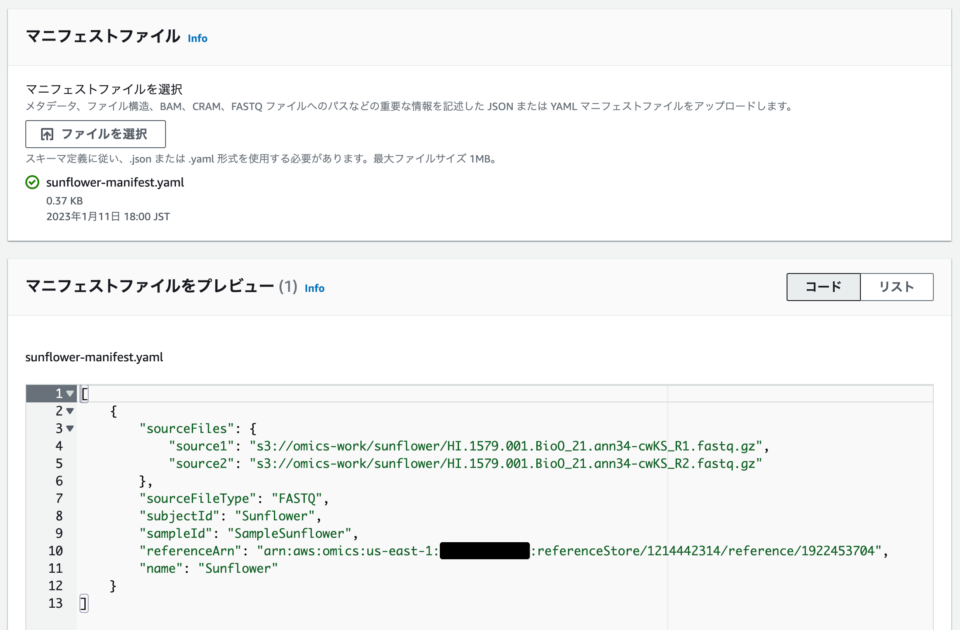Screen dimensions: 960x630
Task: Click line number 13 in gutter
Action: (56, 604)
